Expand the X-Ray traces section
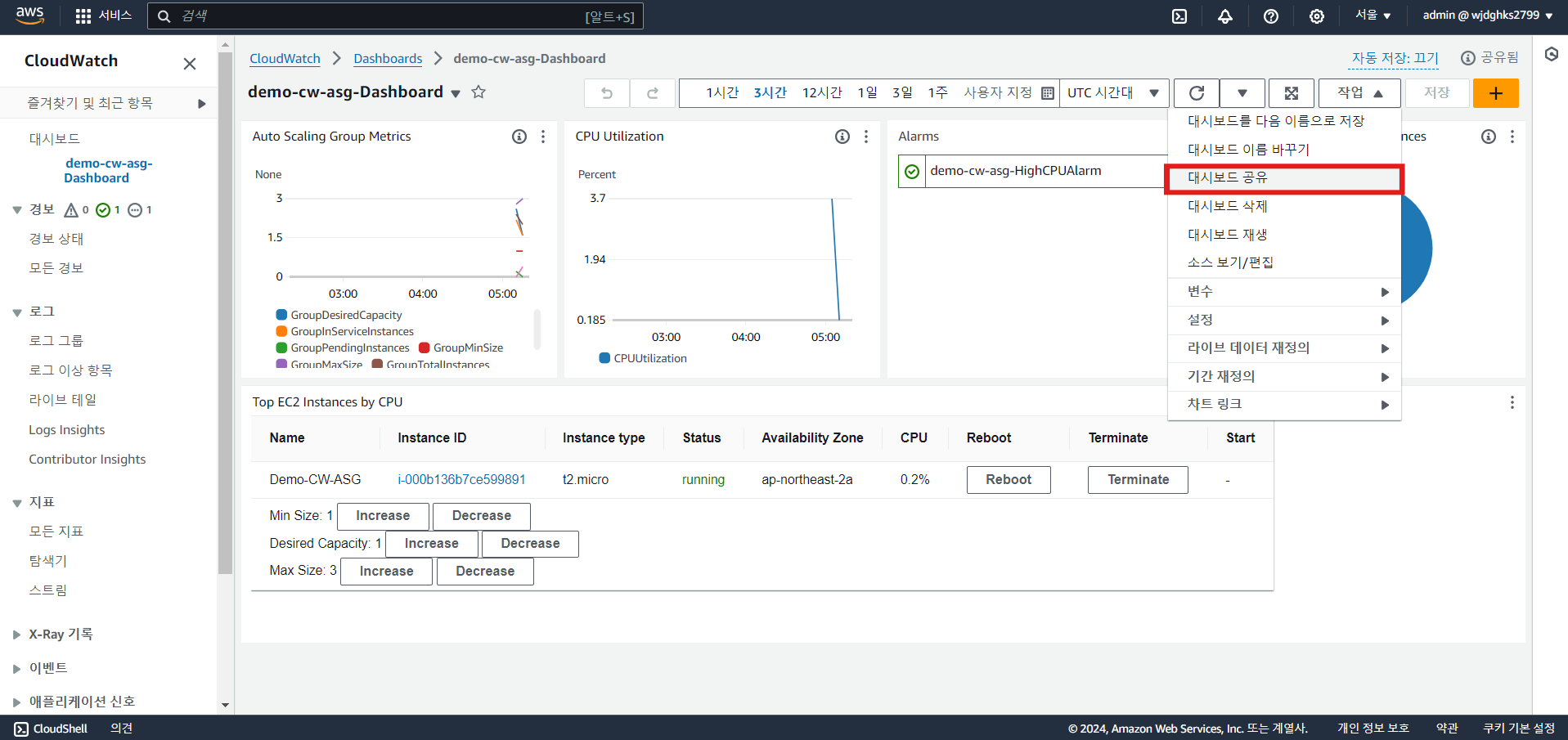This screenshot has height=740, width=1568. click(17, 635)
